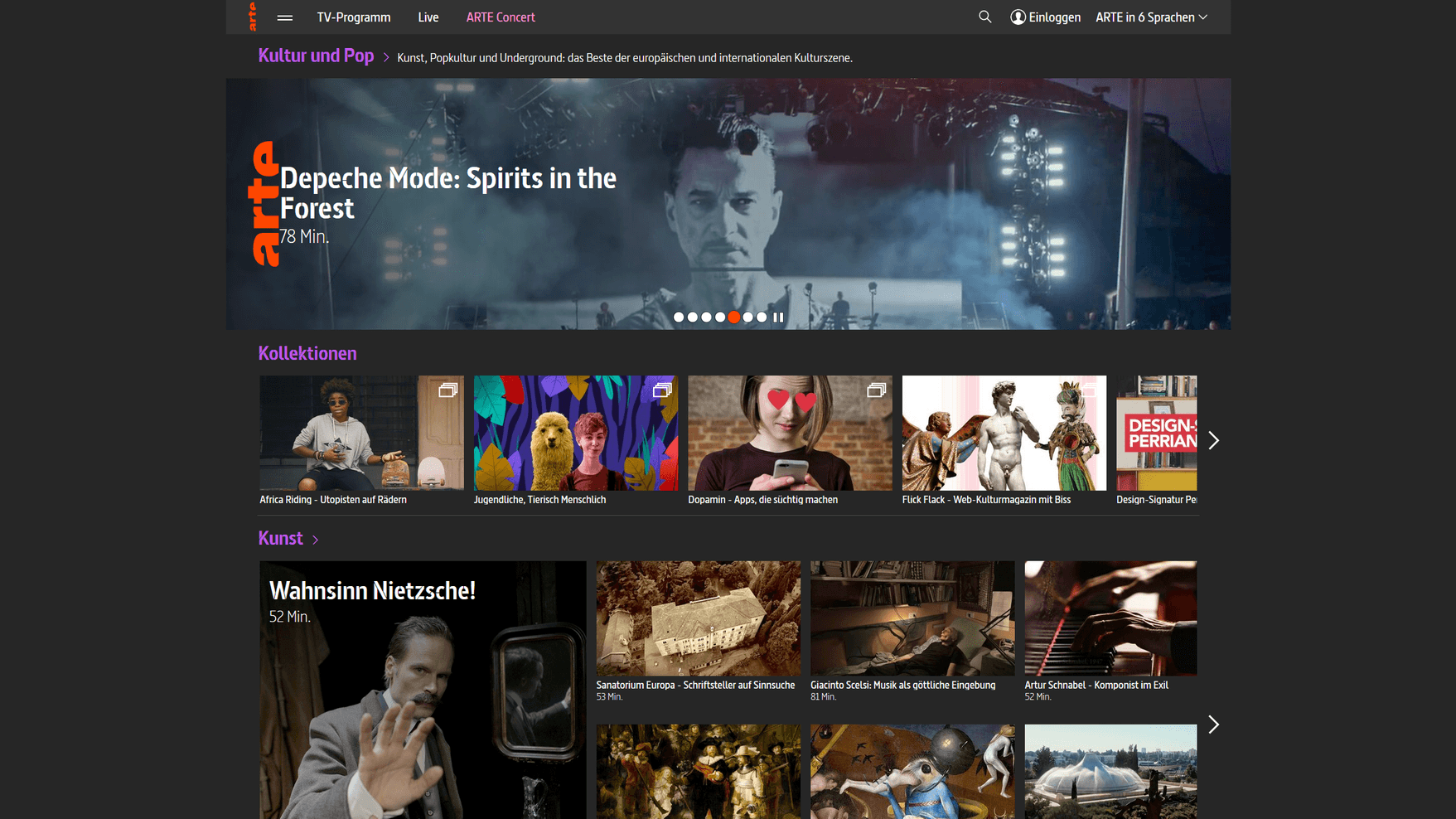Click the collection icon on the Dopamin card
This screenshot has width=1456, height=819.
(876, 390)
